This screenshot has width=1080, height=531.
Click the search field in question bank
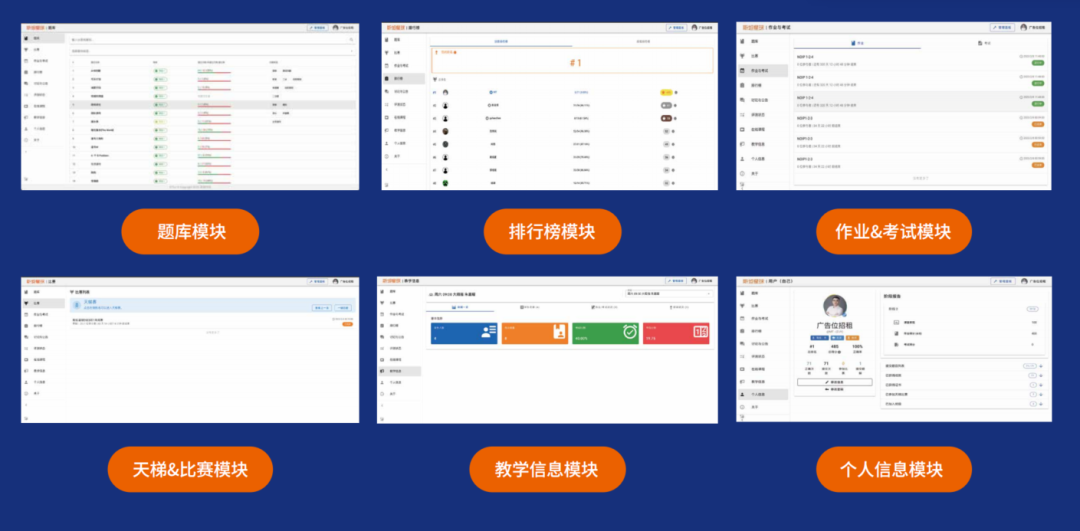coord(212,40)
